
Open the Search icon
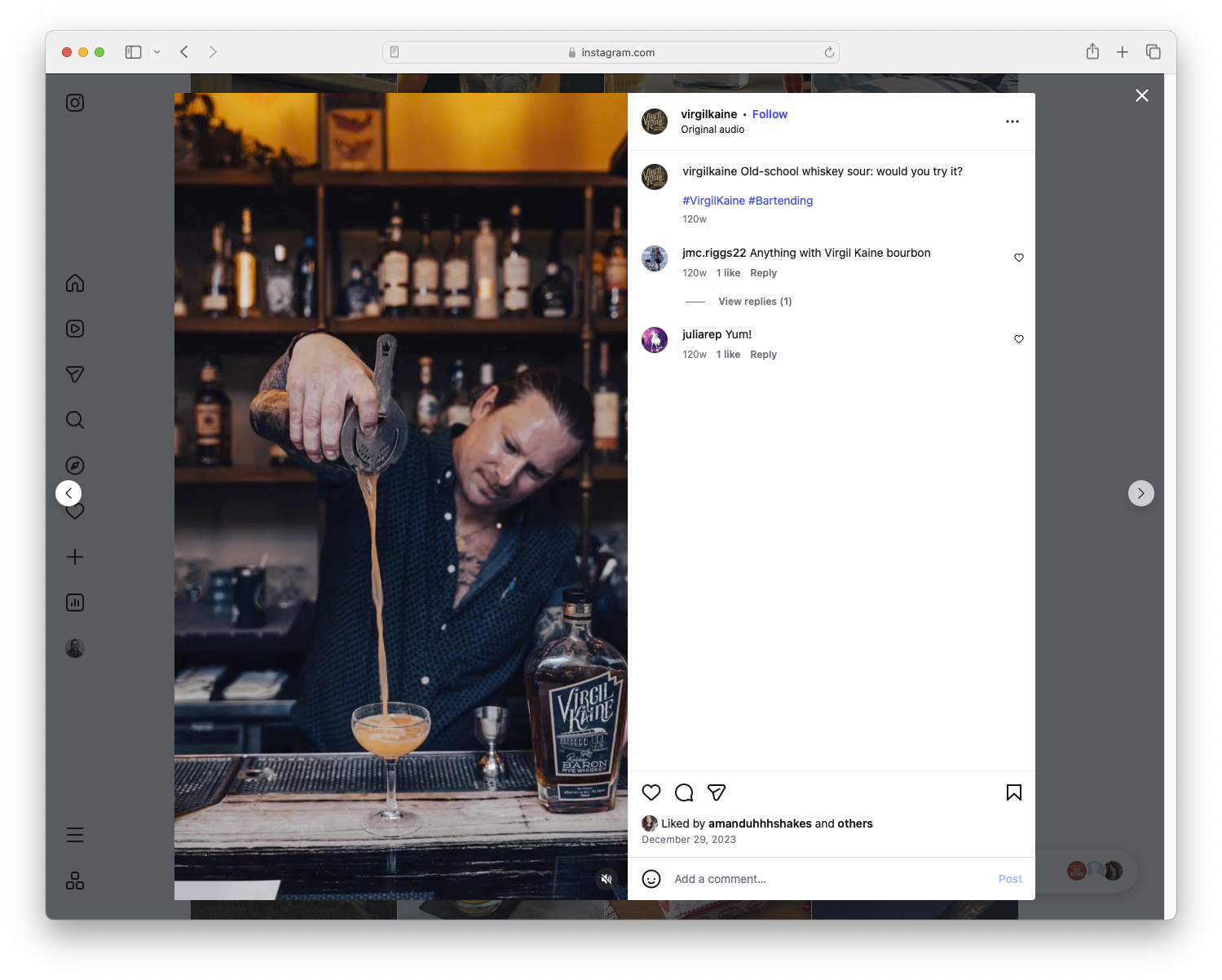(x=74, y=420)
